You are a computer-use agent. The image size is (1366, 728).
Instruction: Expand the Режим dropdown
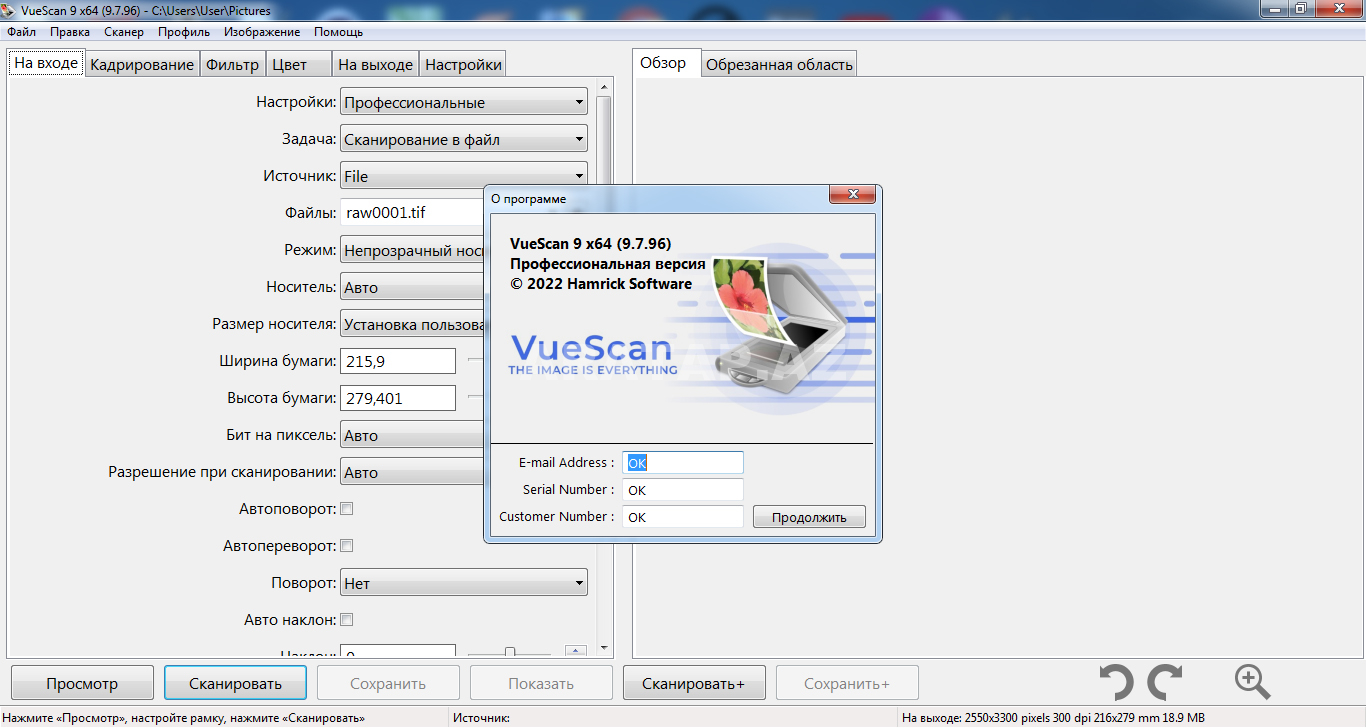412,250
